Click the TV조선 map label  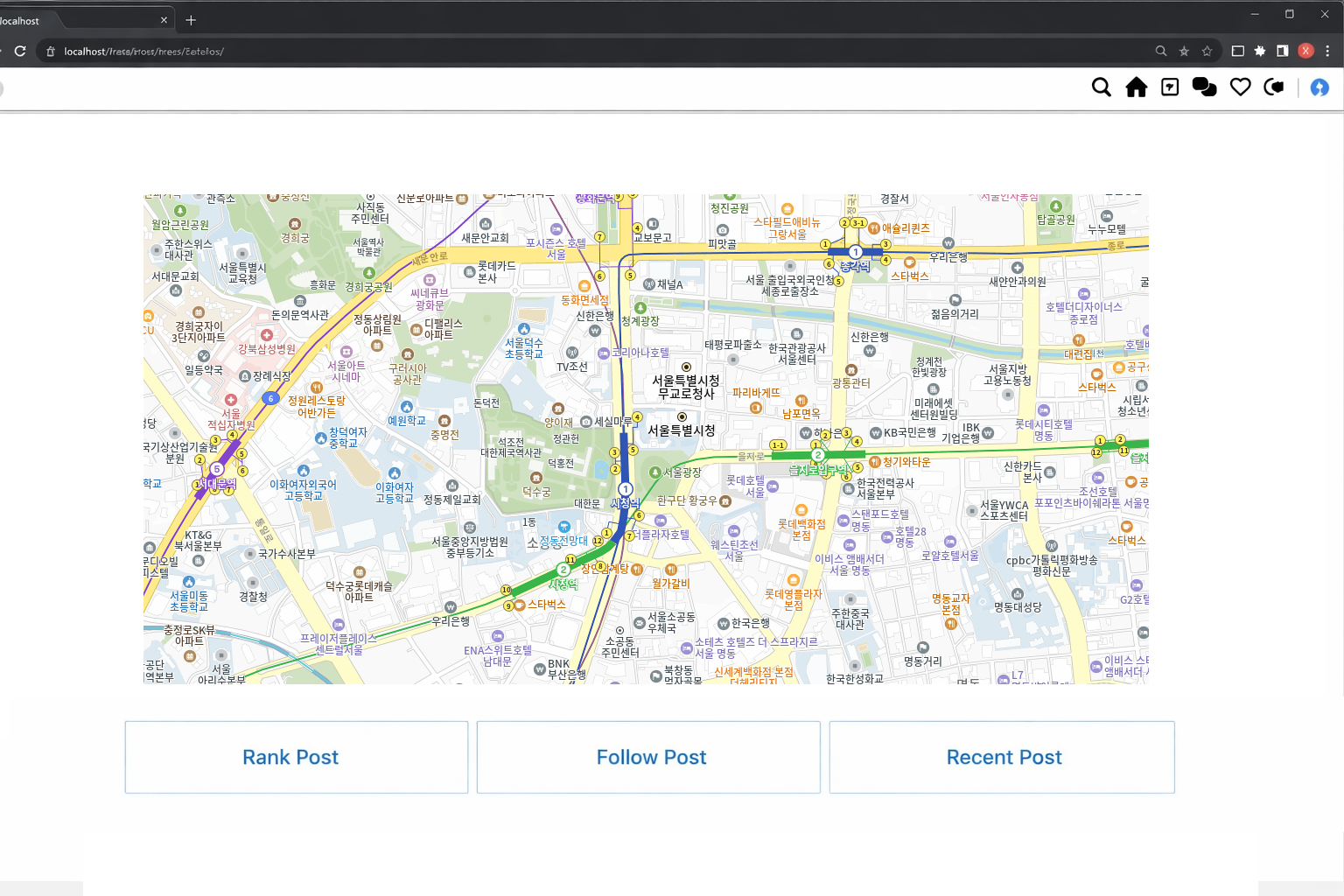(572, 367)
